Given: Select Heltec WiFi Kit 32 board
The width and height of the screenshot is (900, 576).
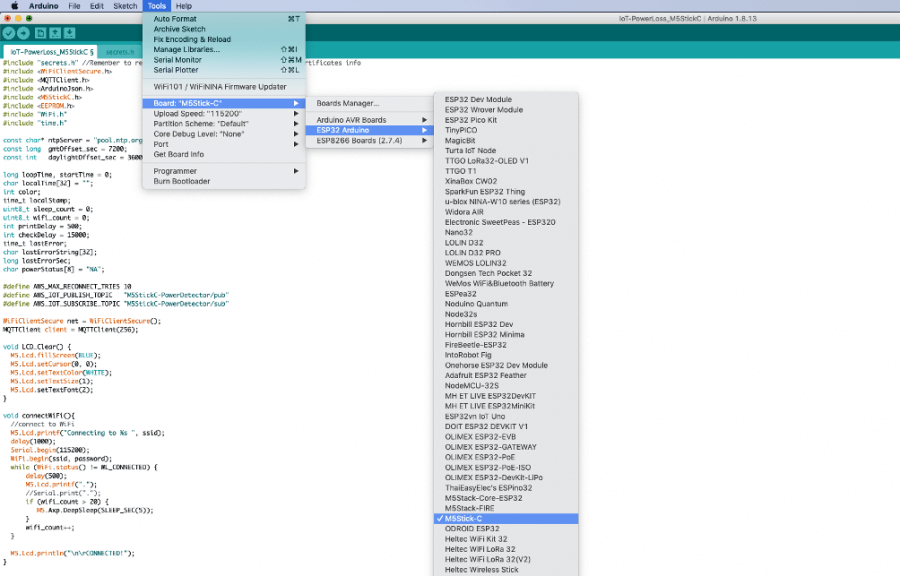Looking at the screenshot, I should click(x=506, y=539).
